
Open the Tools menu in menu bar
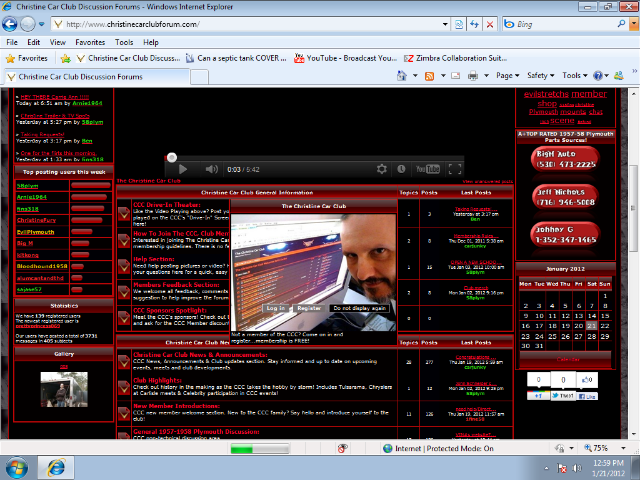click(124, 42)
